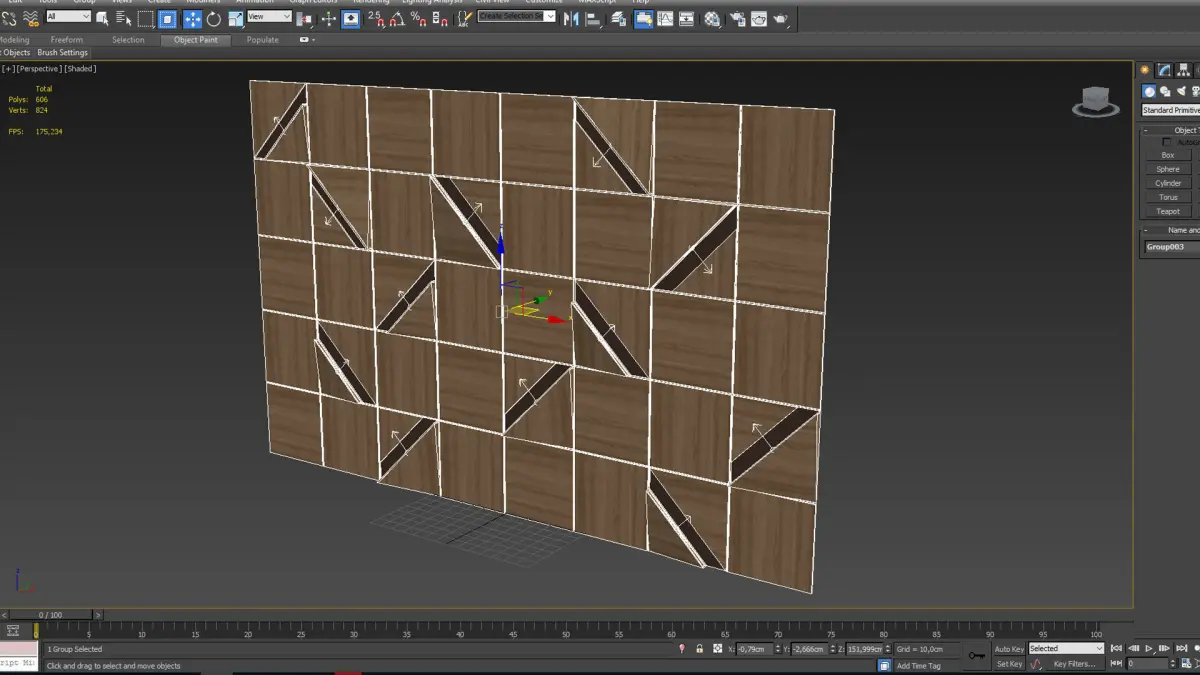Open the View reference coordinate dropdown
This screenshot has width=1200, height=675.
(x=269, y=17)
